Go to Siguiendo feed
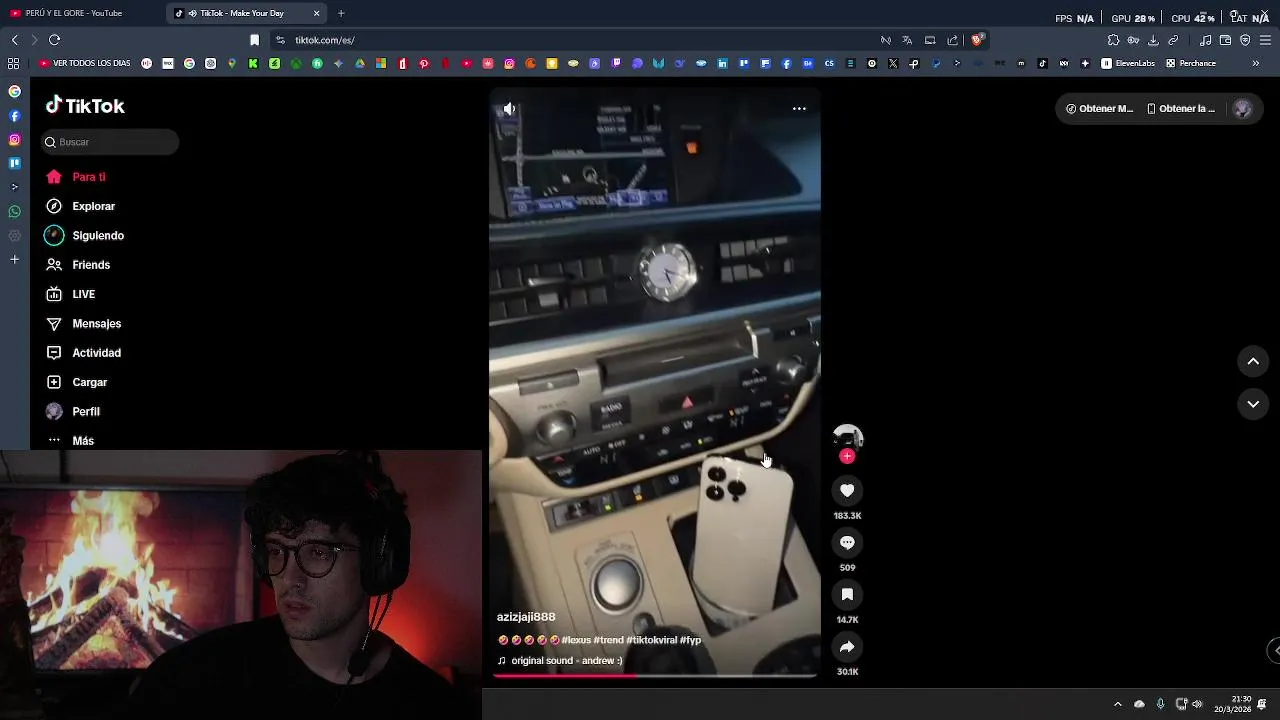1280x720 pixels. point(84,236)
